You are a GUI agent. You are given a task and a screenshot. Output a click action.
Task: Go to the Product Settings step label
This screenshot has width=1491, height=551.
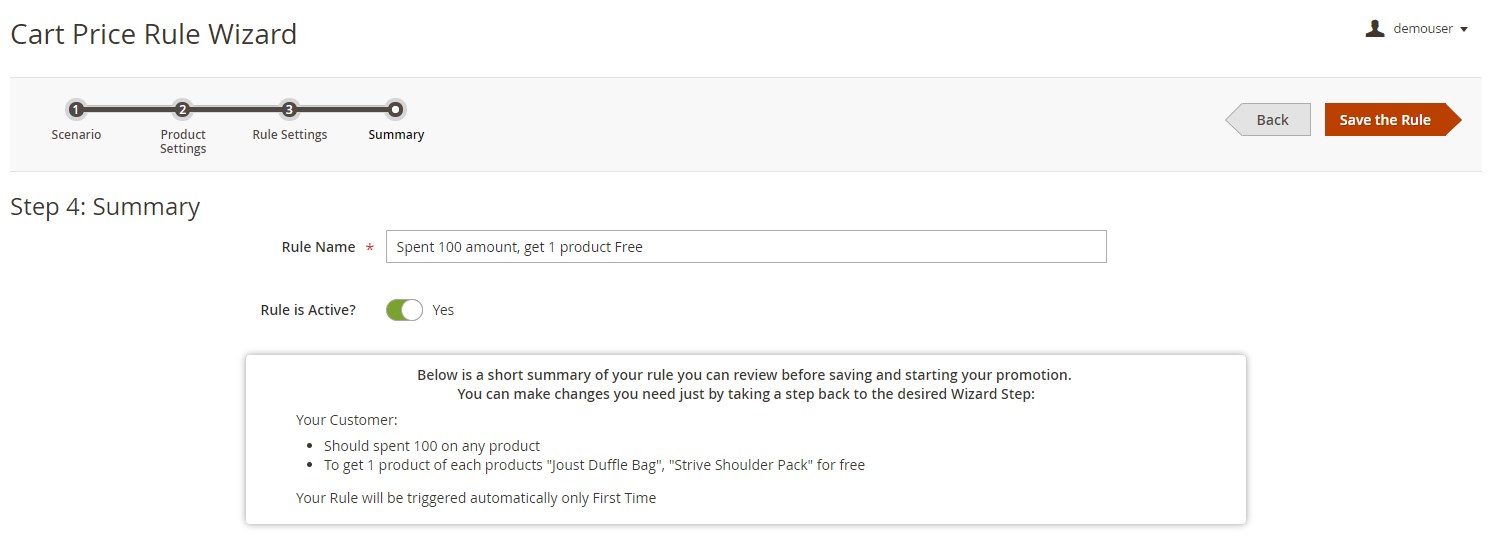(x=183, y=141)
